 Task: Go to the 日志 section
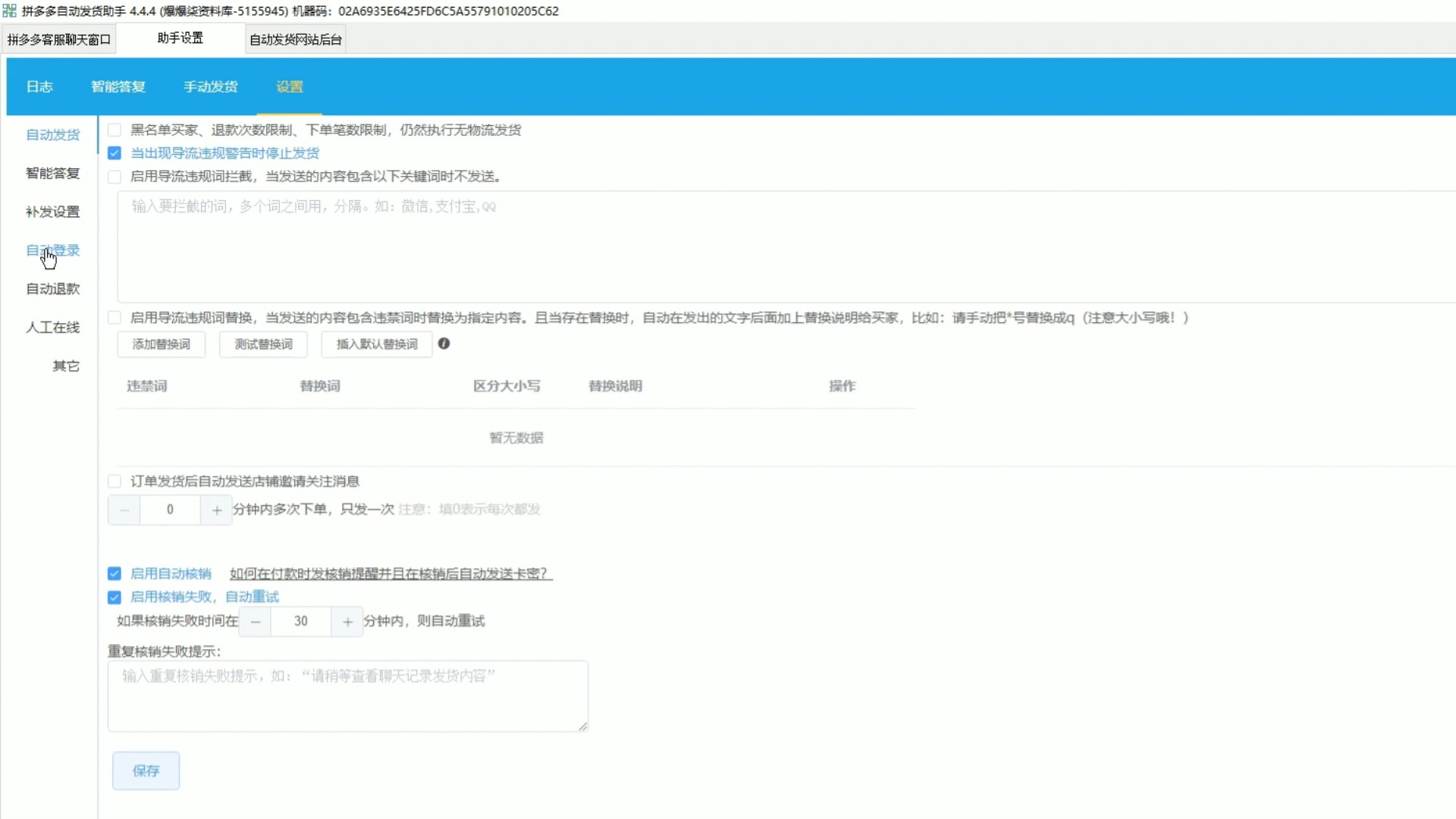point(39,86)
